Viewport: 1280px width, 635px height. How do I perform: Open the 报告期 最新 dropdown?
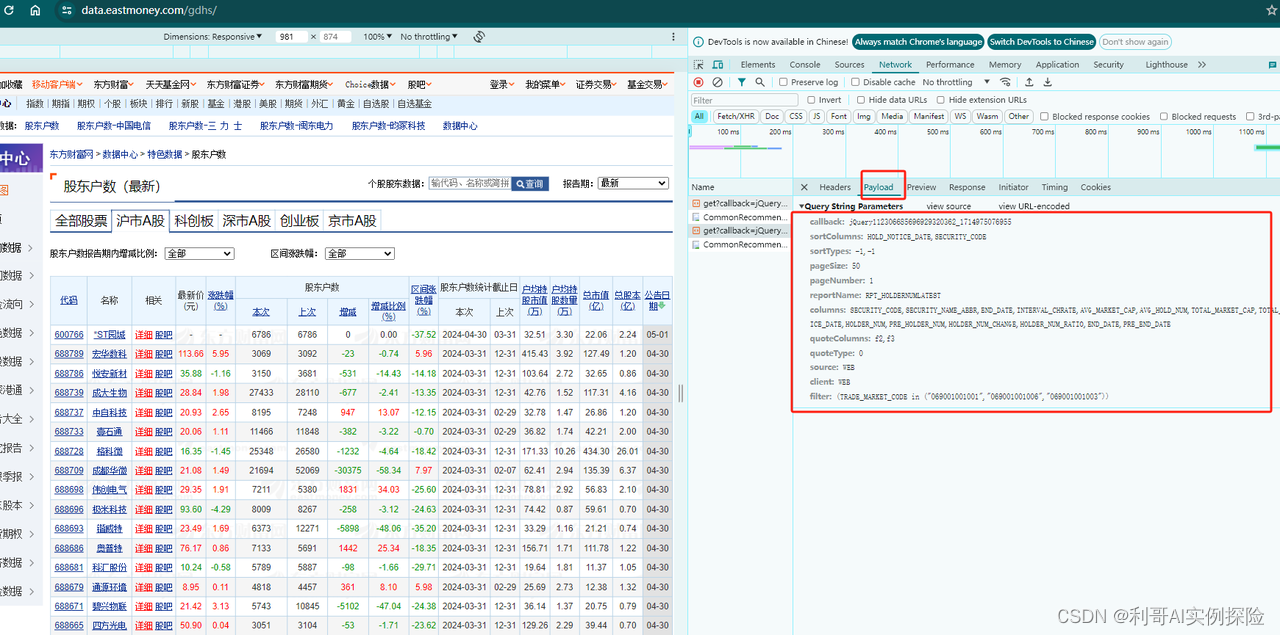(631, 183)
